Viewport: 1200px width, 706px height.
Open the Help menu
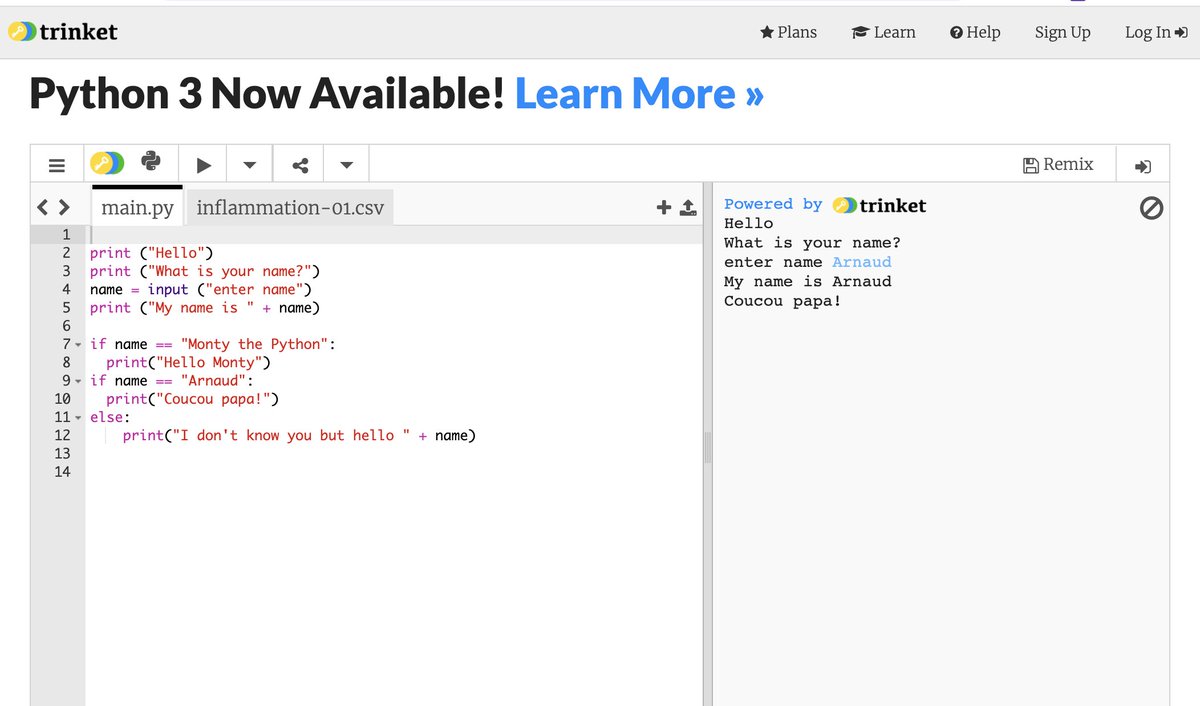(x=975, y=32)
